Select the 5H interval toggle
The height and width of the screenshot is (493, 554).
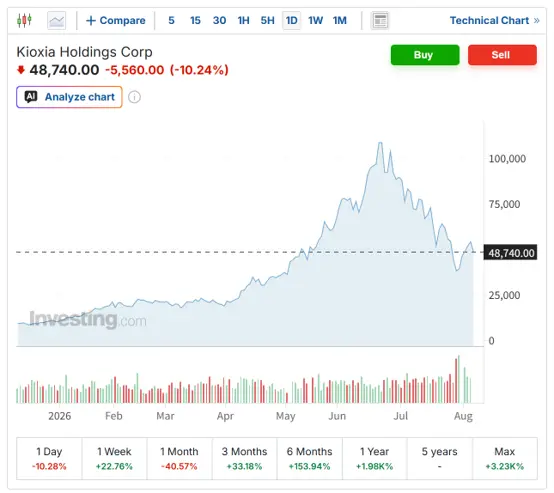pyautogui.click(x=267, y=20)
